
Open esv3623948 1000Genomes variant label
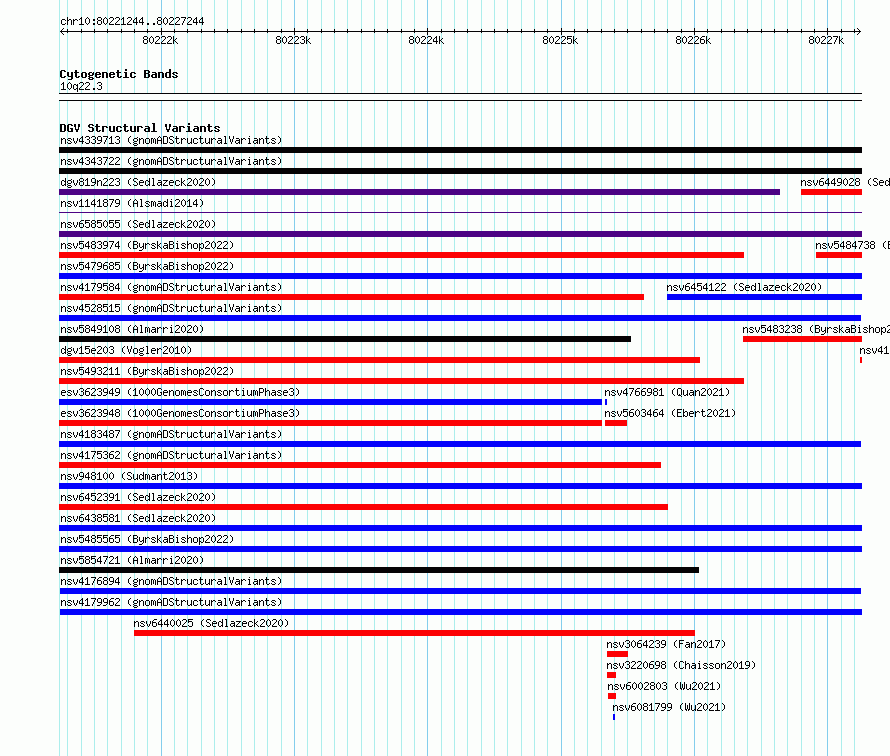click(180, 413)
